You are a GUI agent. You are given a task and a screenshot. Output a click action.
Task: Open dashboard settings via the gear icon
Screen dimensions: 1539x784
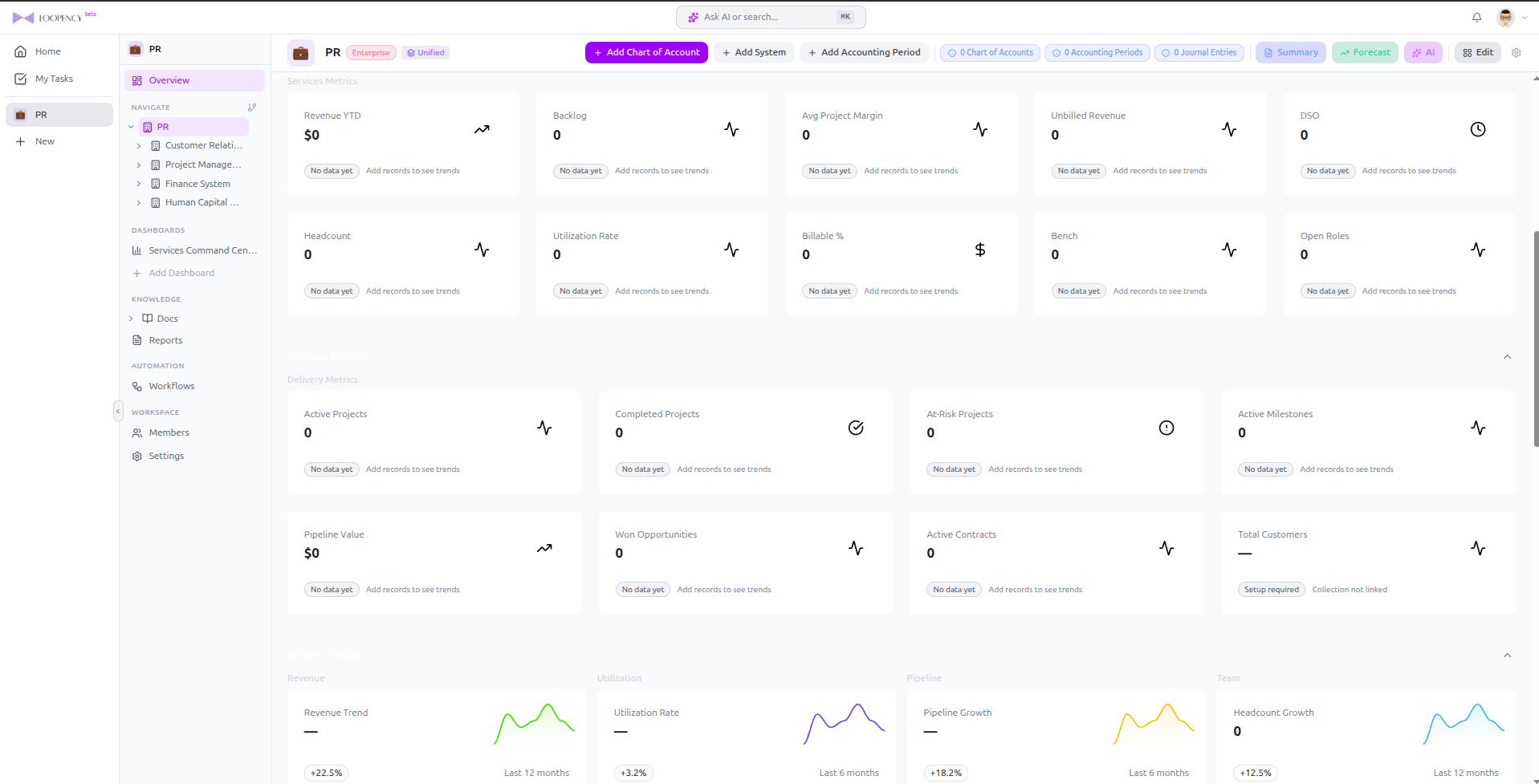[x=1517, y=52]
